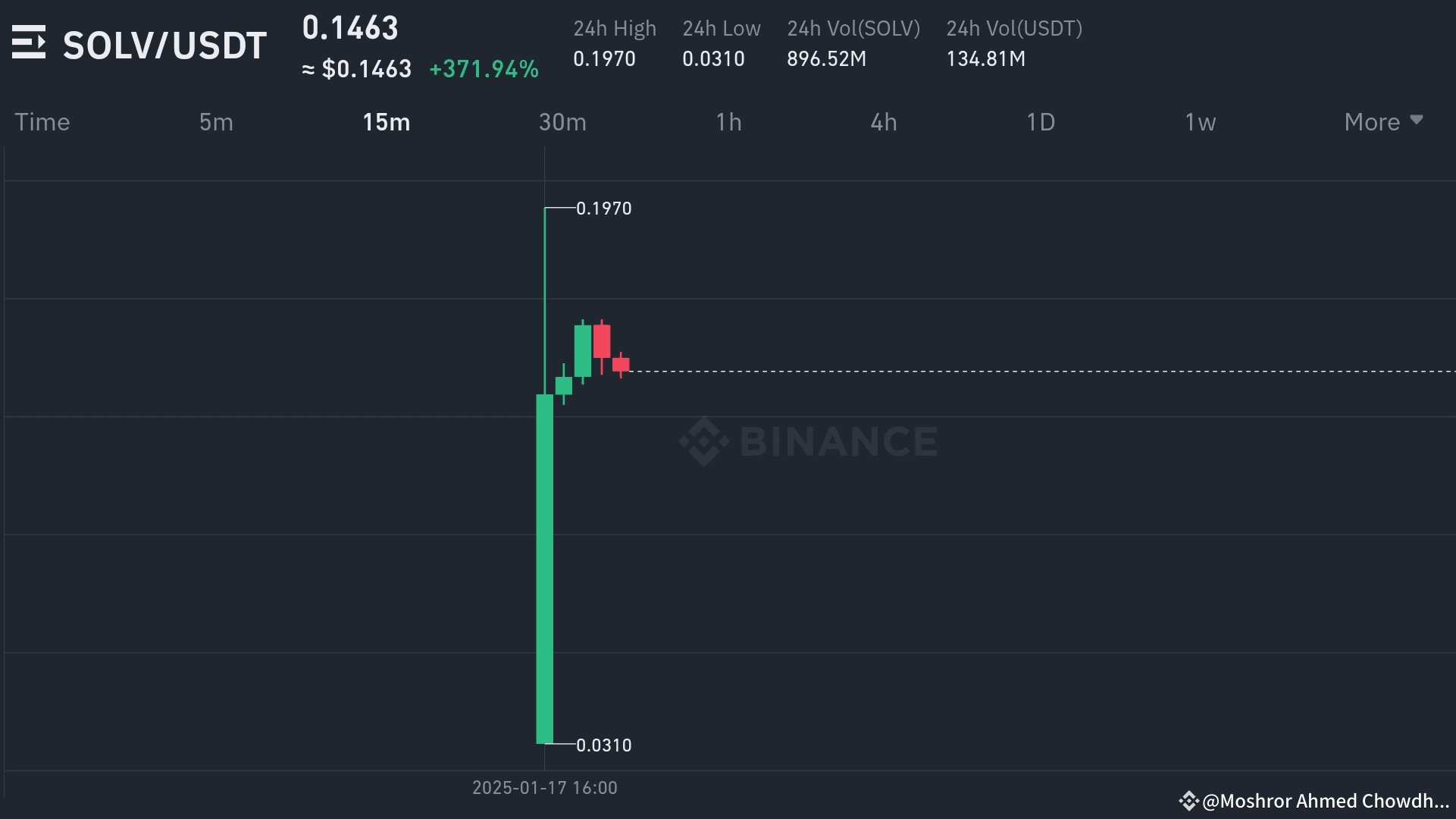Click the 0.0310 low price marker

coord(603,745)
